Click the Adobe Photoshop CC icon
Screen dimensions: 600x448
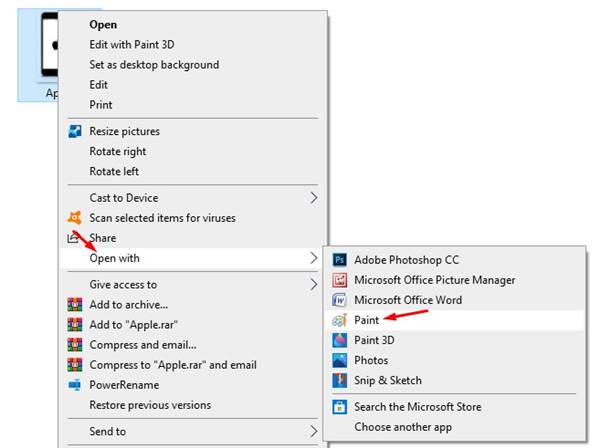click(339, 260)
